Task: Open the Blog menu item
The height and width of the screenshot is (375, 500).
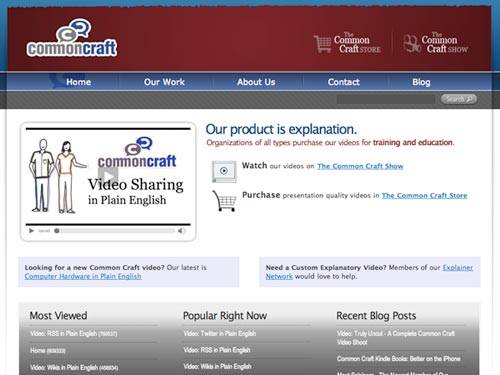Action: 421,82
